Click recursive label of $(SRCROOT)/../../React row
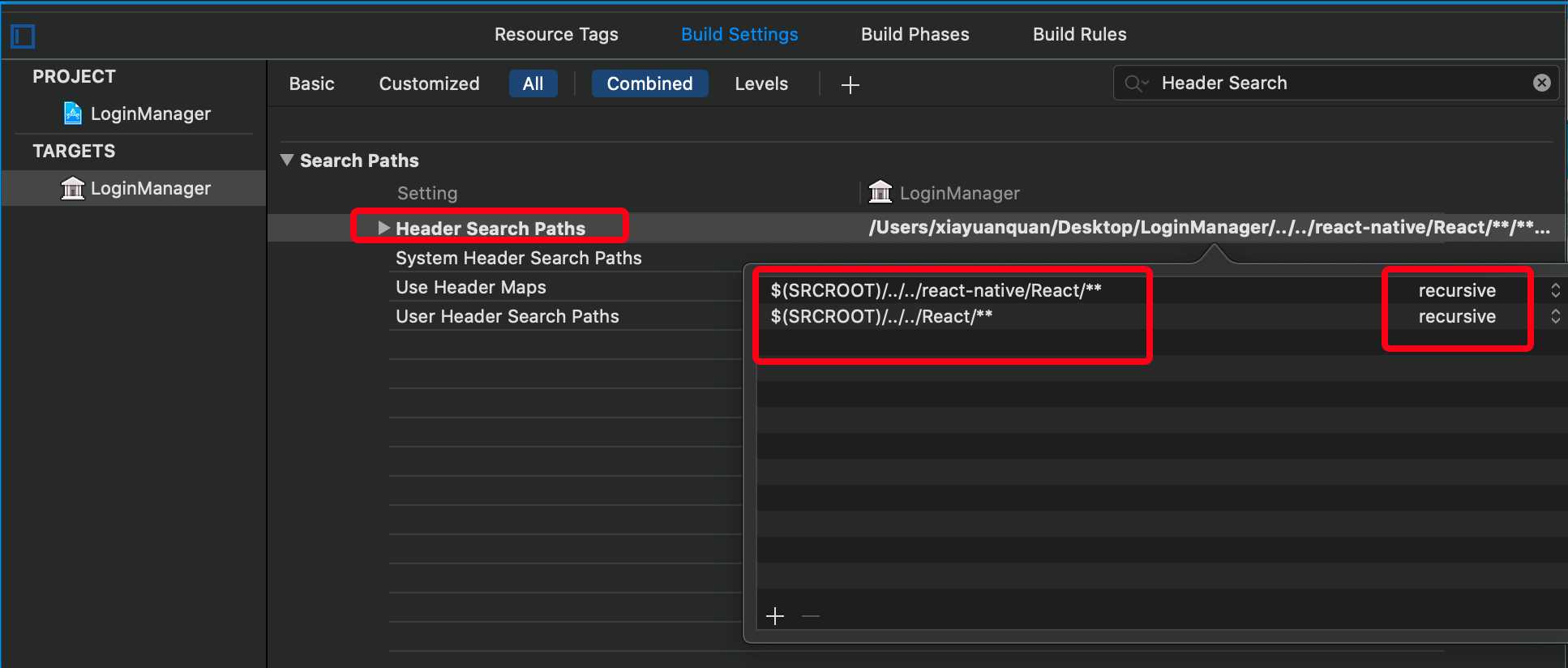This screenshot has width=1568, height=668. [1457, 316]
